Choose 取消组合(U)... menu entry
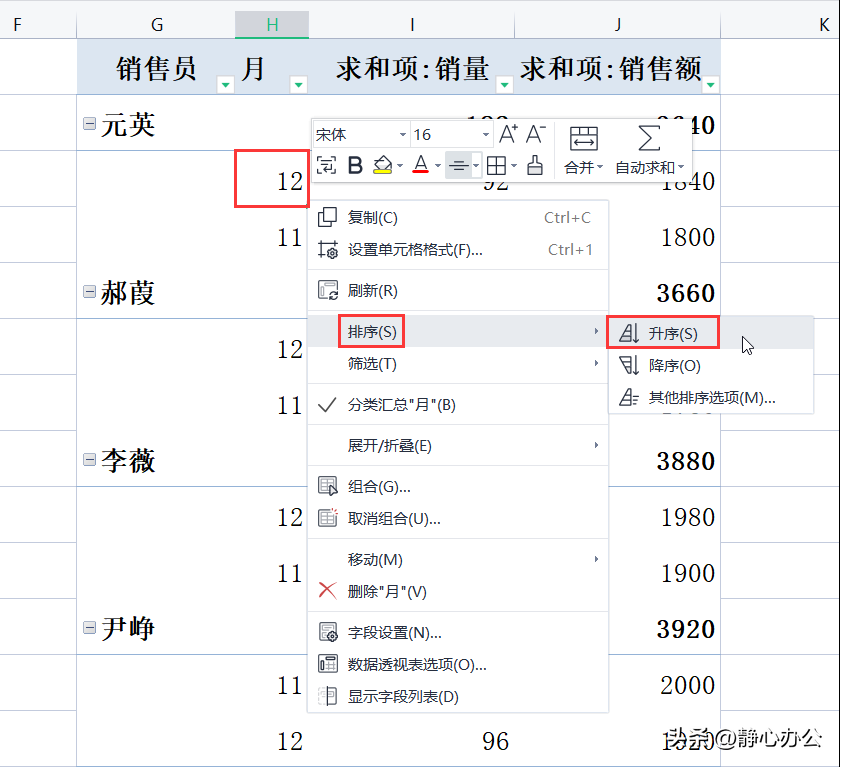Viewport: 841px width, 767px height. coord(458,519)
